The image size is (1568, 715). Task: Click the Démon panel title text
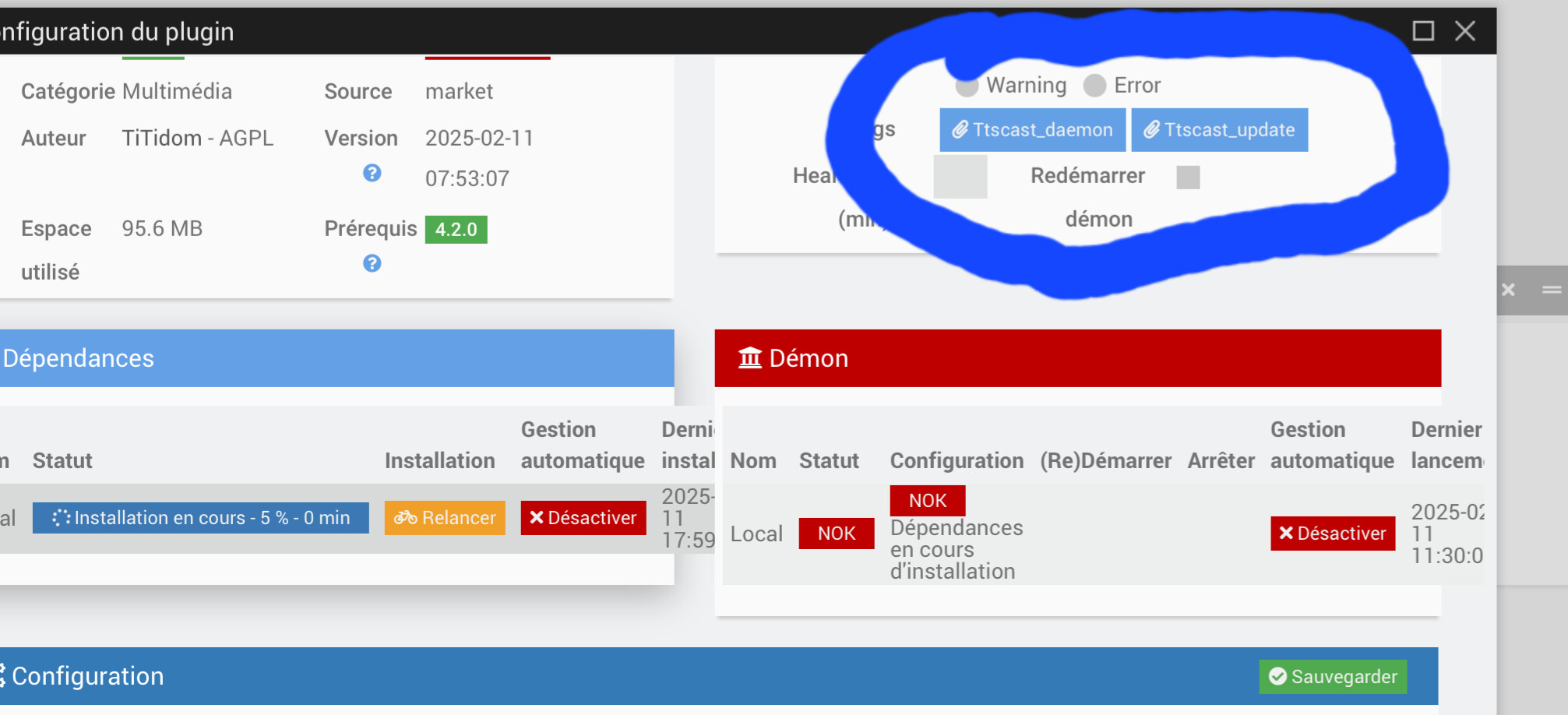pyautogui.click(x=809, y=358)
